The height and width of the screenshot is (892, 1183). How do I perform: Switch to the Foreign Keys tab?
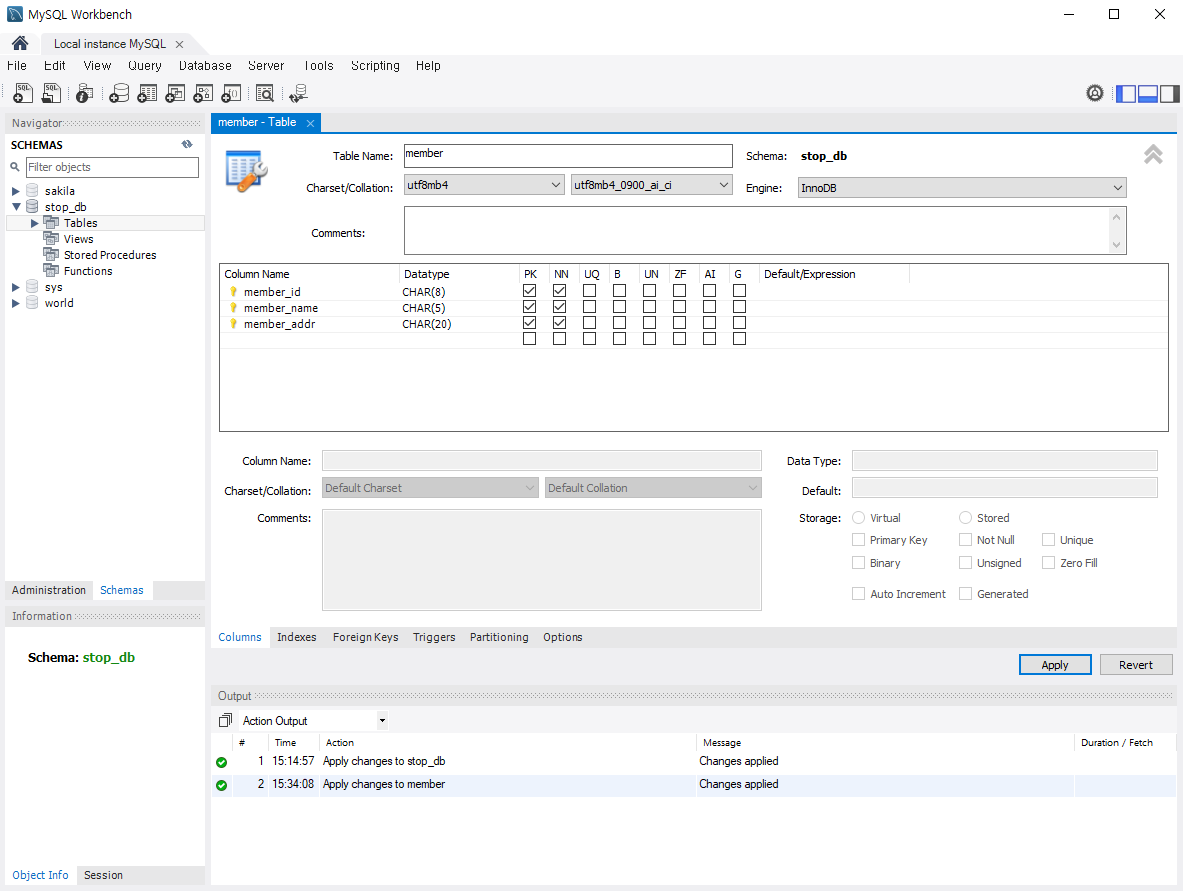tap(365, 637)
